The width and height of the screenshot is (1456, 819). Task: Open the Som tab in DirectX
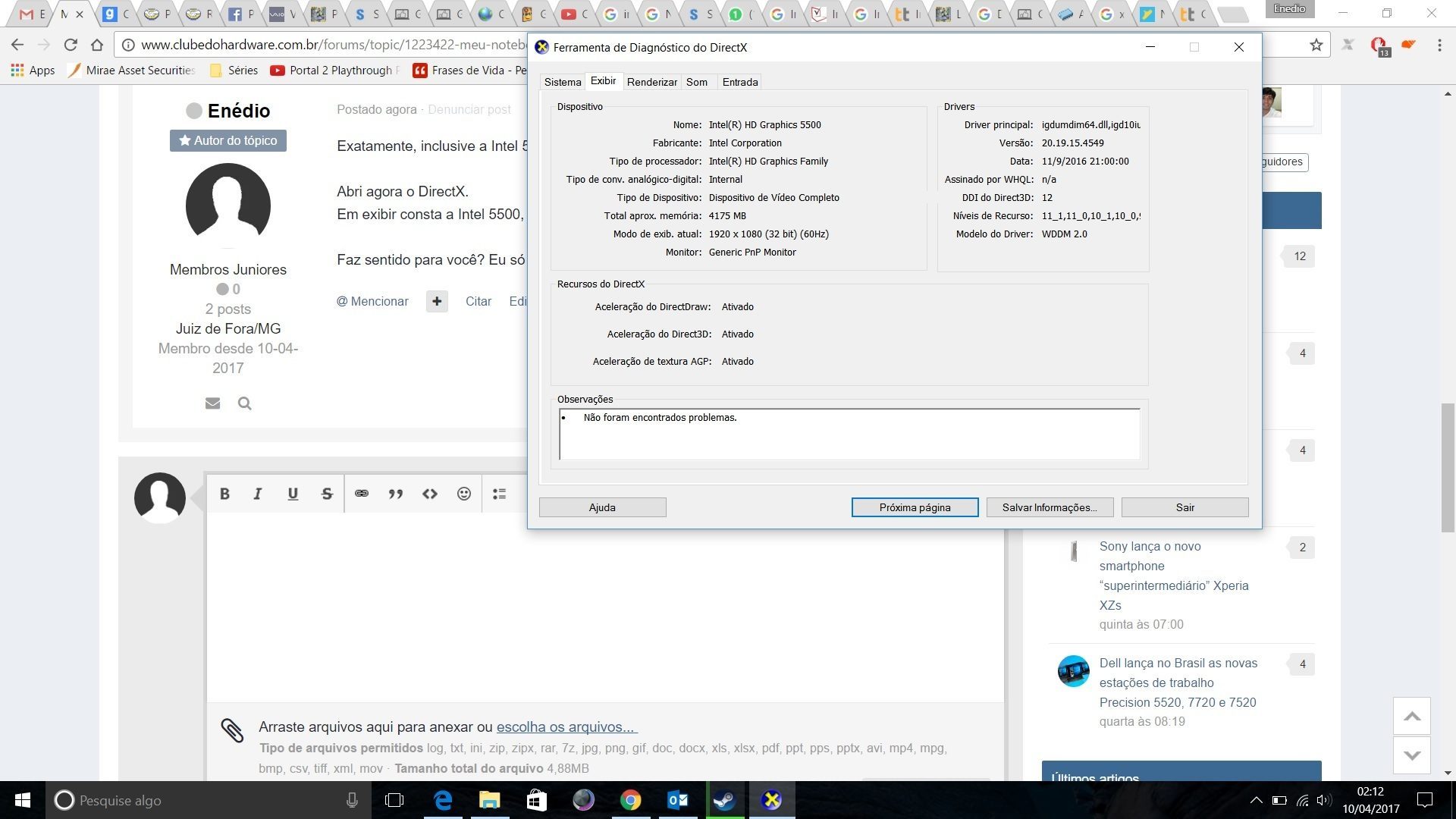pos(697,82)
